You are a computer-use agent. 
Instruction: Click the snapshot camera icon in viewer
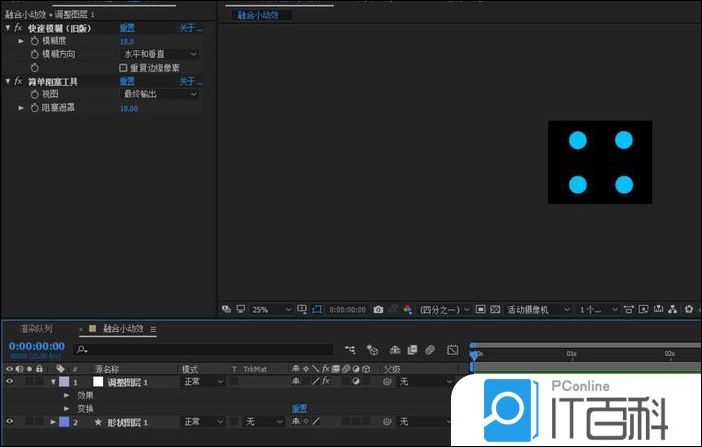click(x=378, y=310)
